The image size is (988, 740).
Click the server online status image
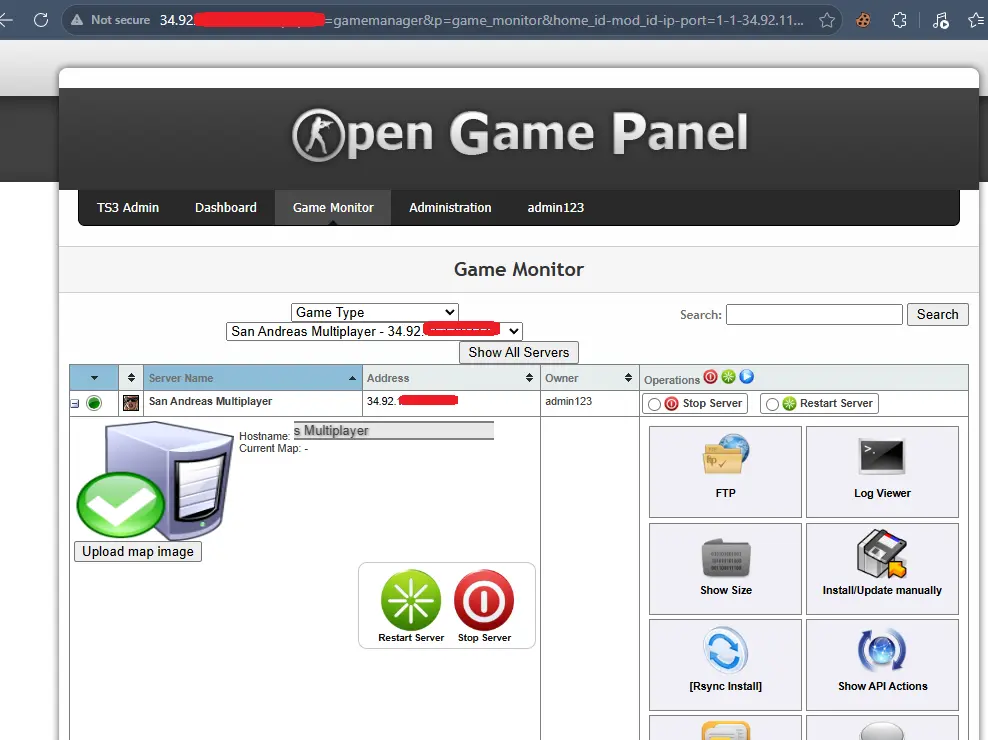pos(155,480)
